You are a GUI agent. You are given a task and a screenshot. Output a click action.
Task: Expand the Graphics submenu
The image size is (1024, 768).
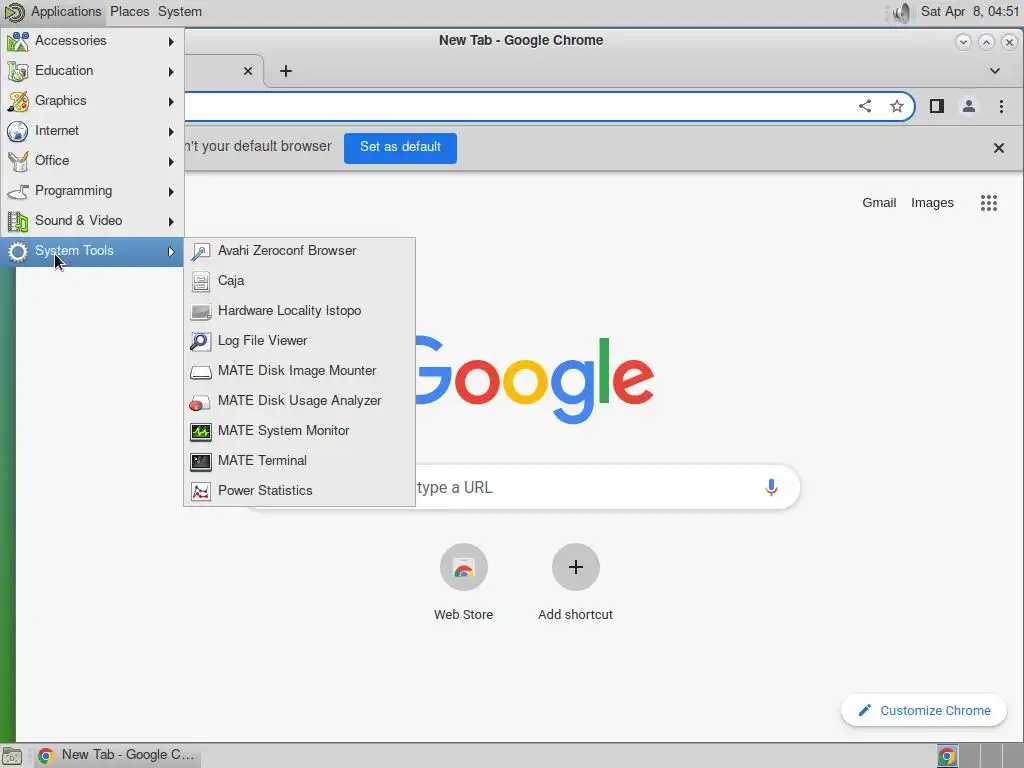92,101
